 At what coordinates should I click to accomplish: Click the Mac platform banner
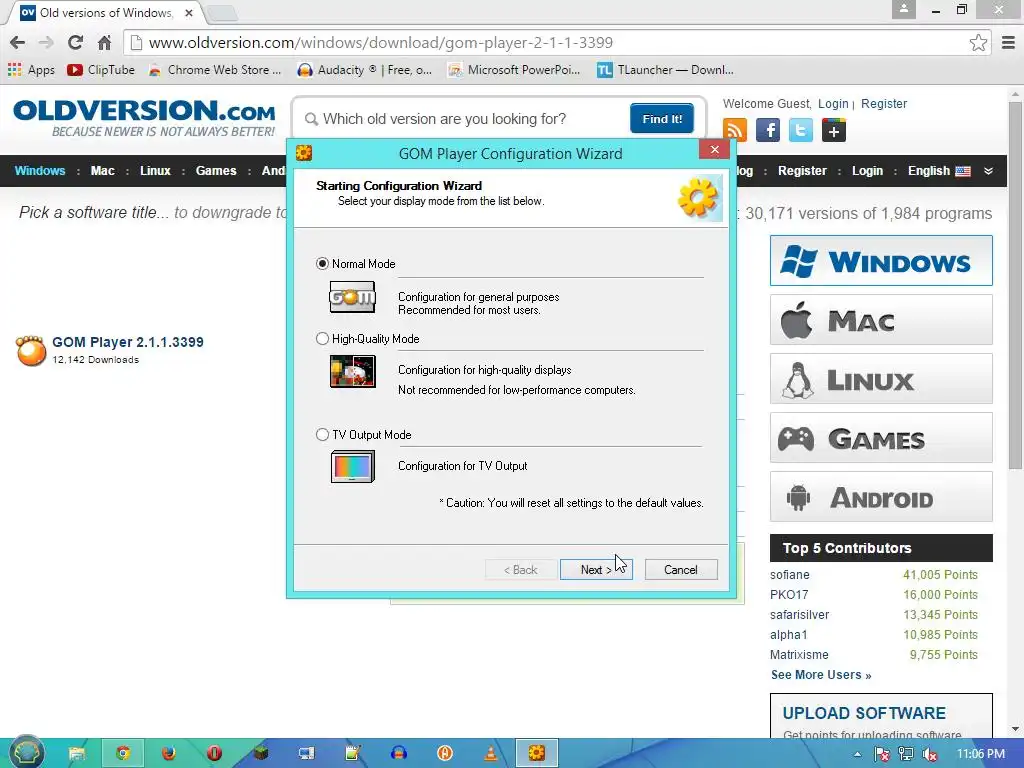[881, 320]
